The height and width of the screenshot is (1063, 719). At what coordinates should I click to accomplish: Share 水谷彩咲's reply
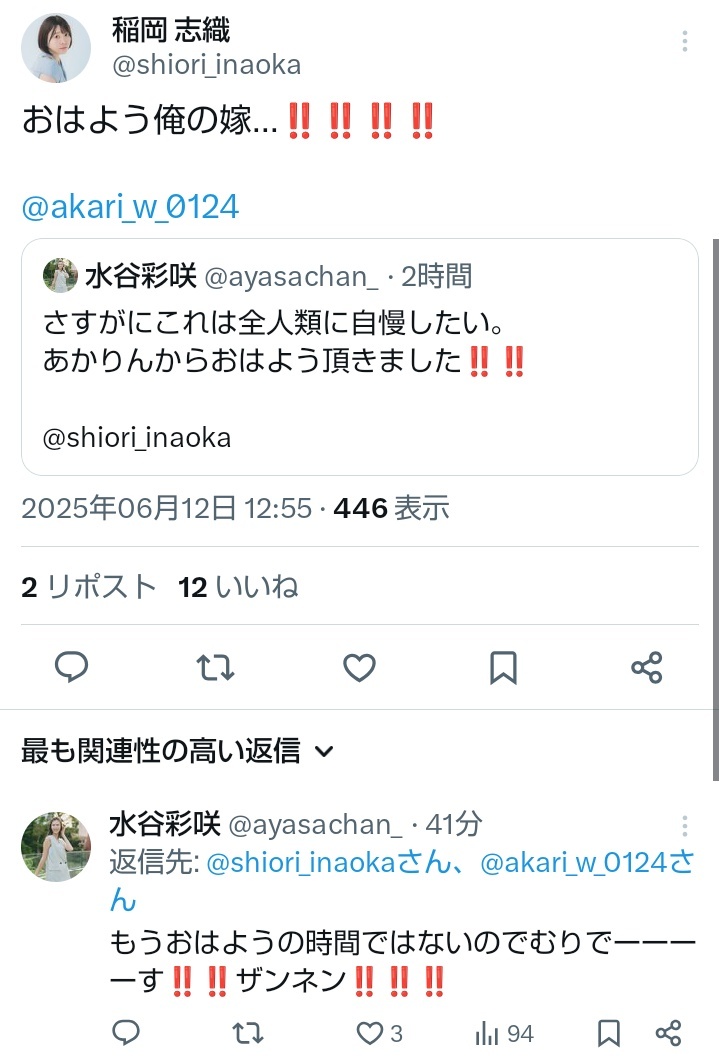tap(668, 1033)
